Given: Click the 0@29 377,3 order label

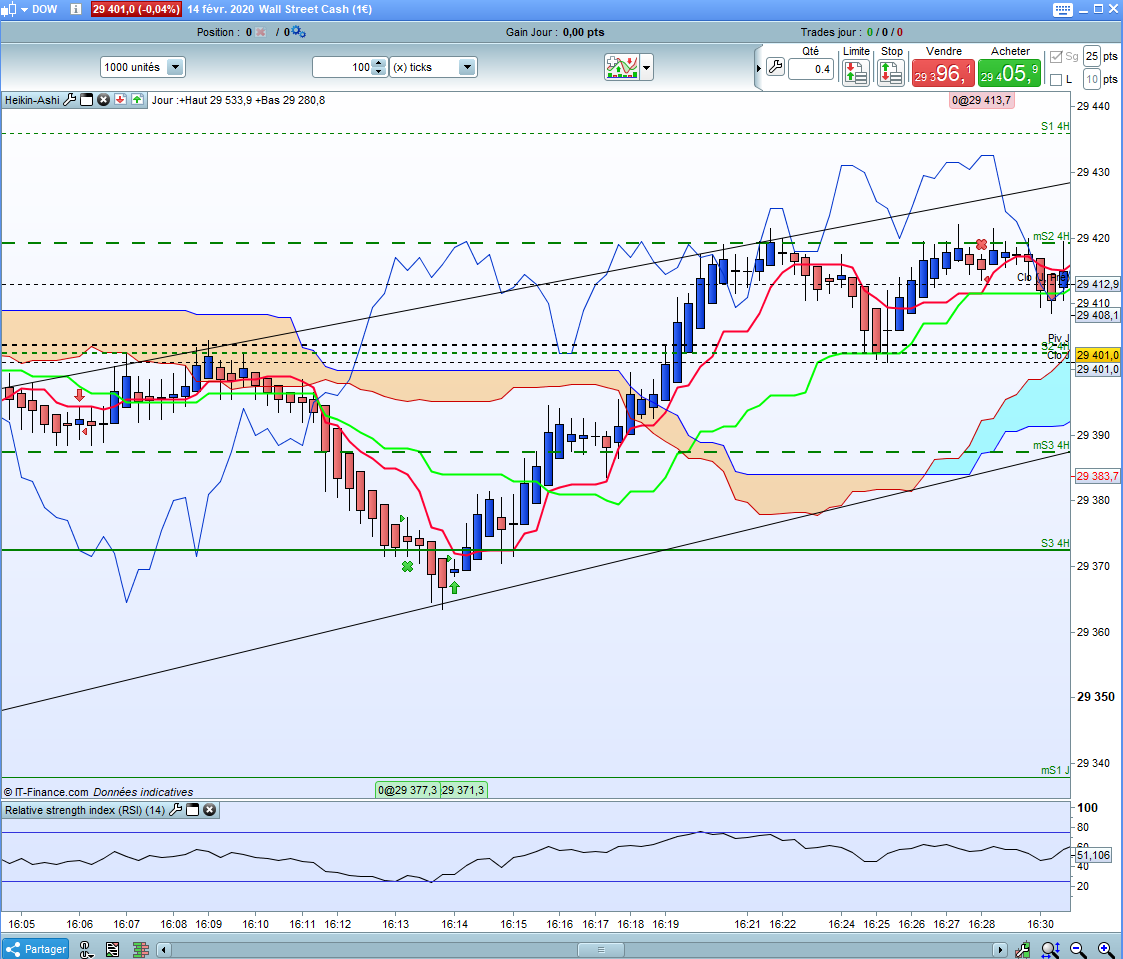Looking at the screenshot, I should click(x=408, y=790).
